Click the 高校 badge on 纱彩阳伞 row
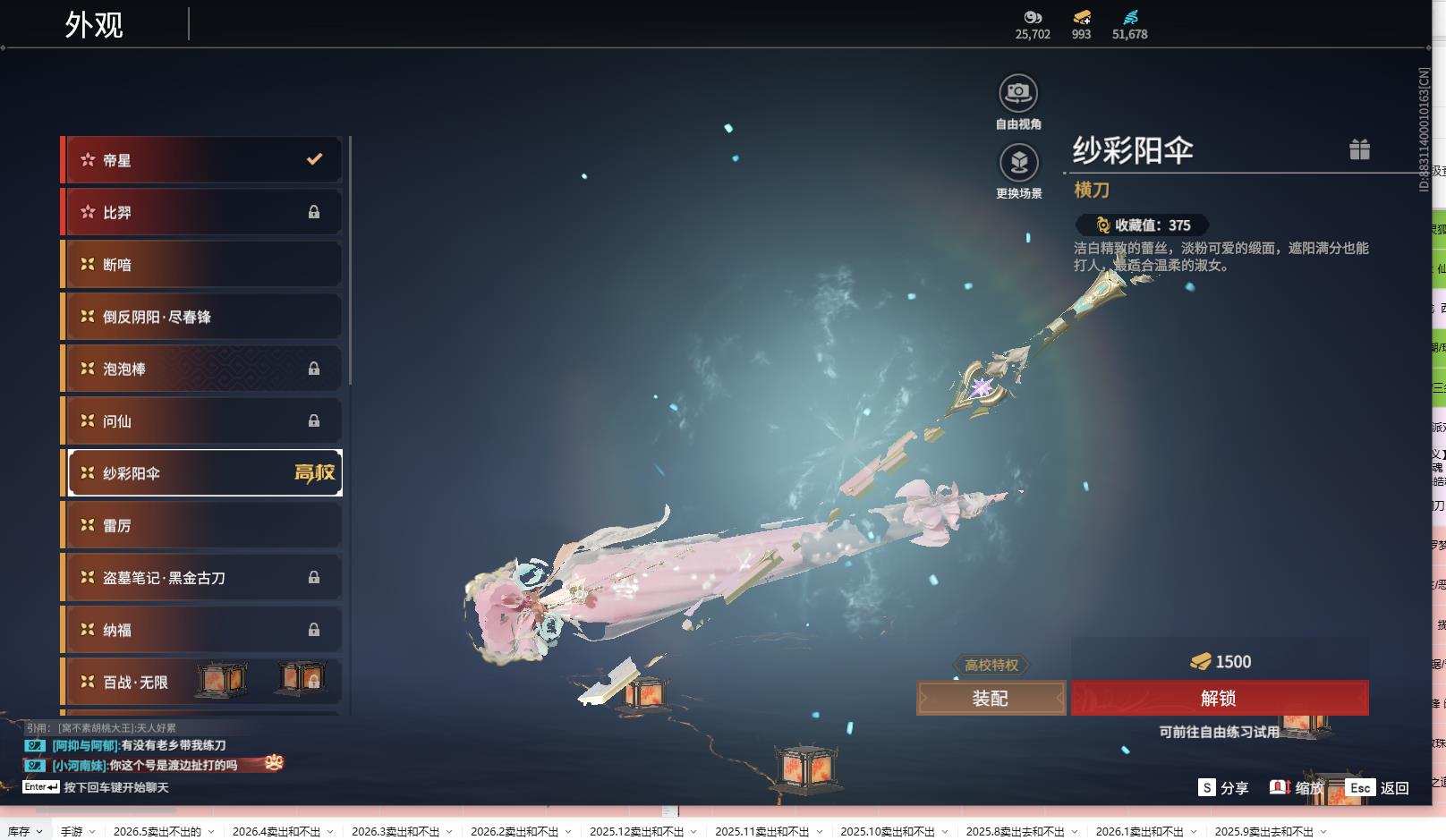The width and height of the screenshot is (1446, 840). click(314, 473)
